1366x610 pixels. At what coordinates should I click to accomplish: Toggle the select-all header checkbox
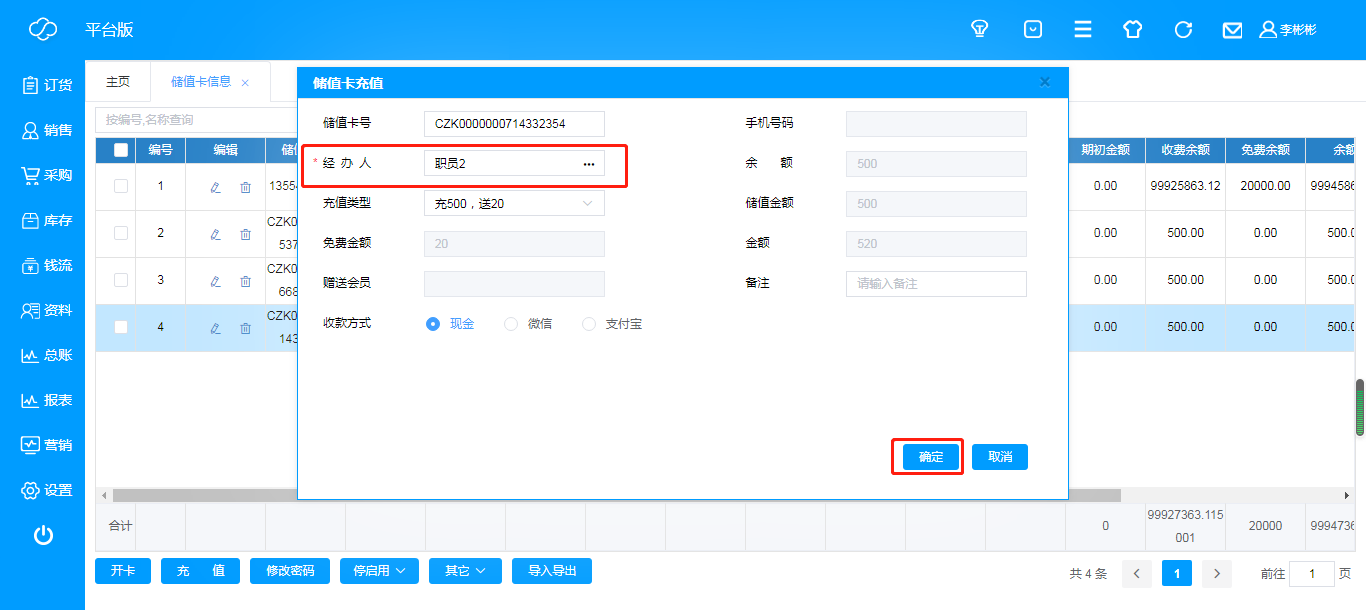(121, 150)
